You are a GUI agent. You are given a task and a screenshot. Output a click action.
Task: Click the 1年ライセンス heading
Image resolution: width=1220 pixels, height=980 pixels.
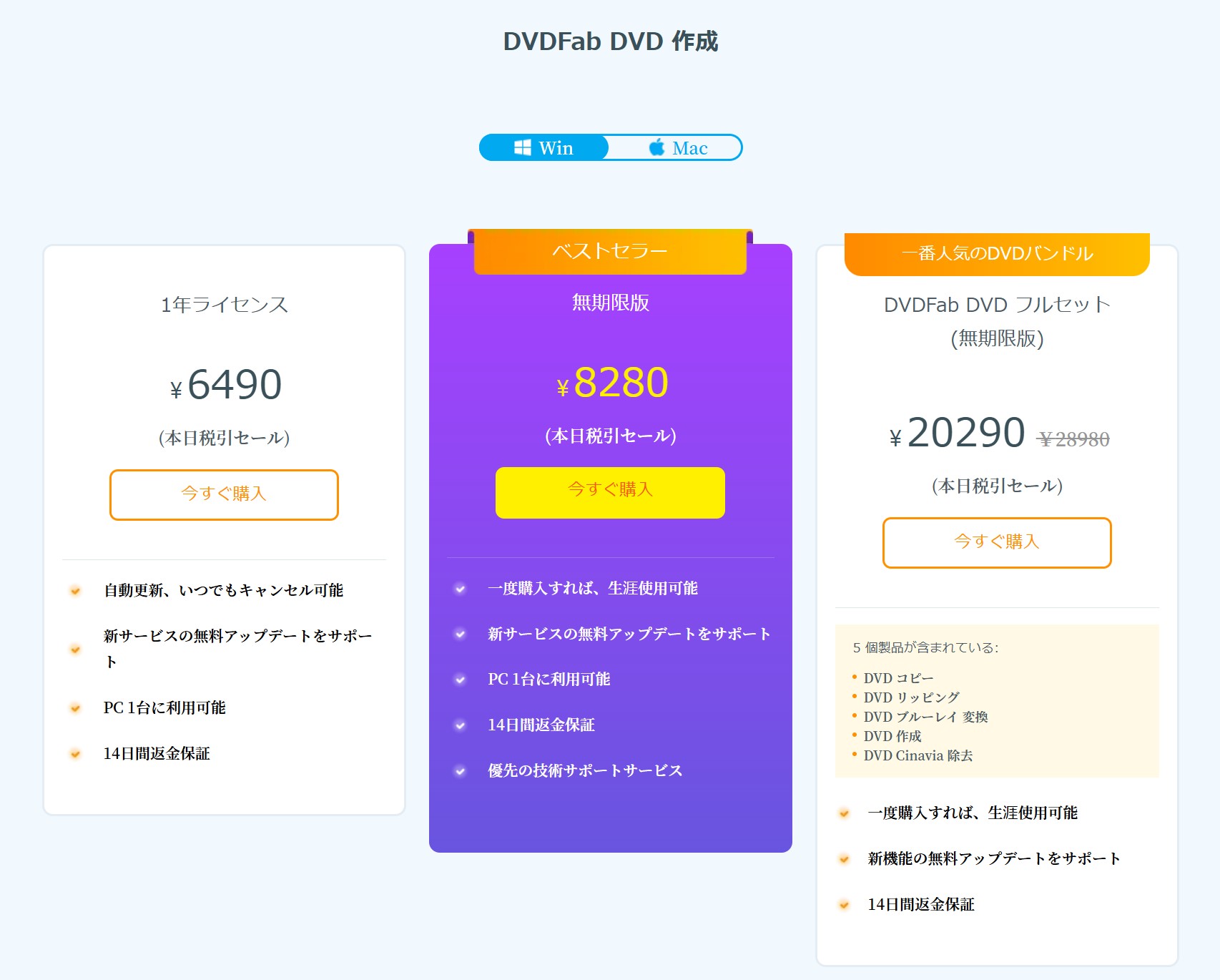pyautogui.click(x=225, y=305)
